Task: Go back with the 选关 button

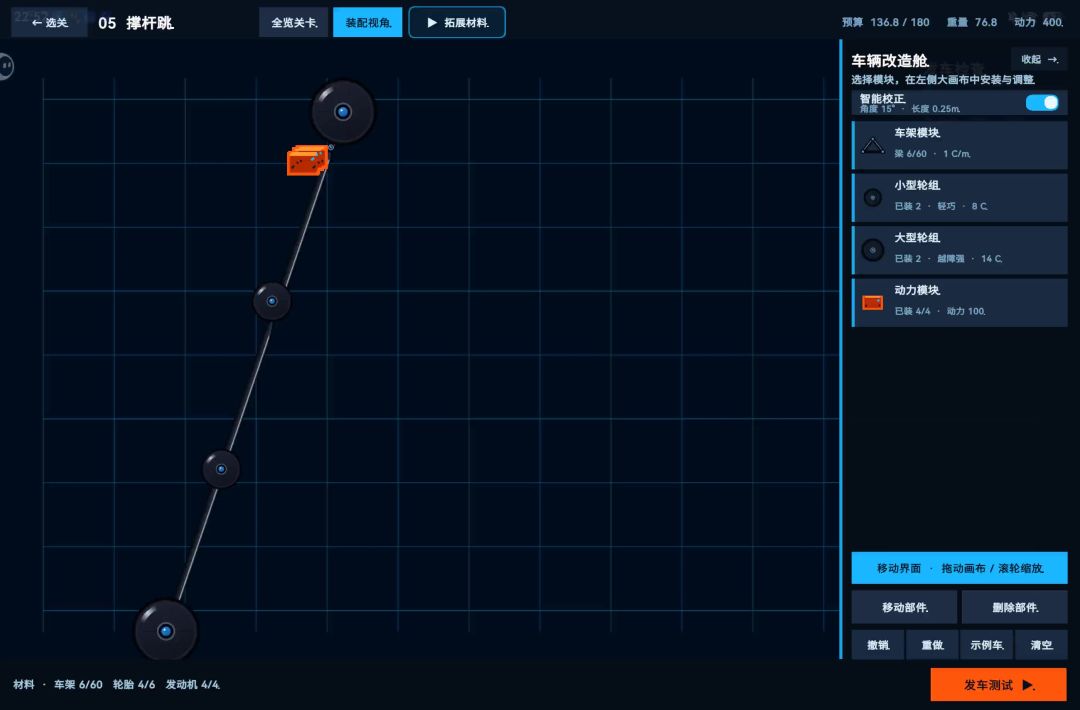Action: tap(49, 23)
